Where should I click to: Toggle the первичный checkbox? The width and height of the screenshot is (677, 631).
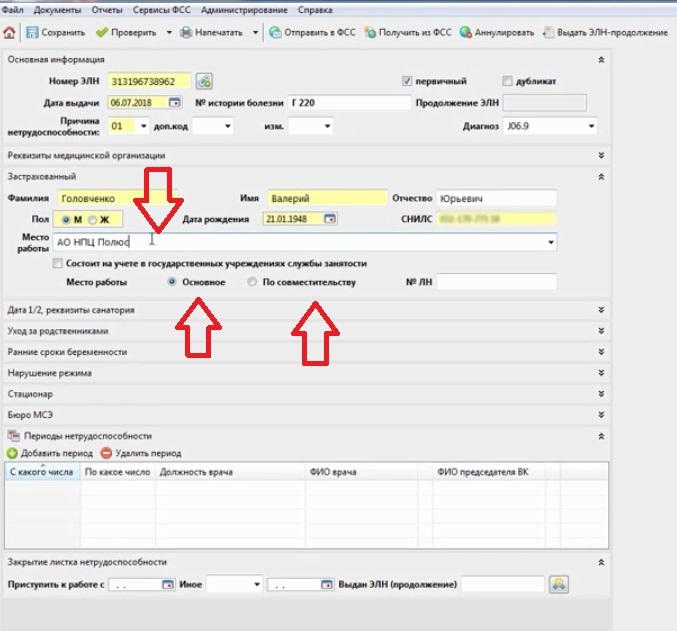407,81
